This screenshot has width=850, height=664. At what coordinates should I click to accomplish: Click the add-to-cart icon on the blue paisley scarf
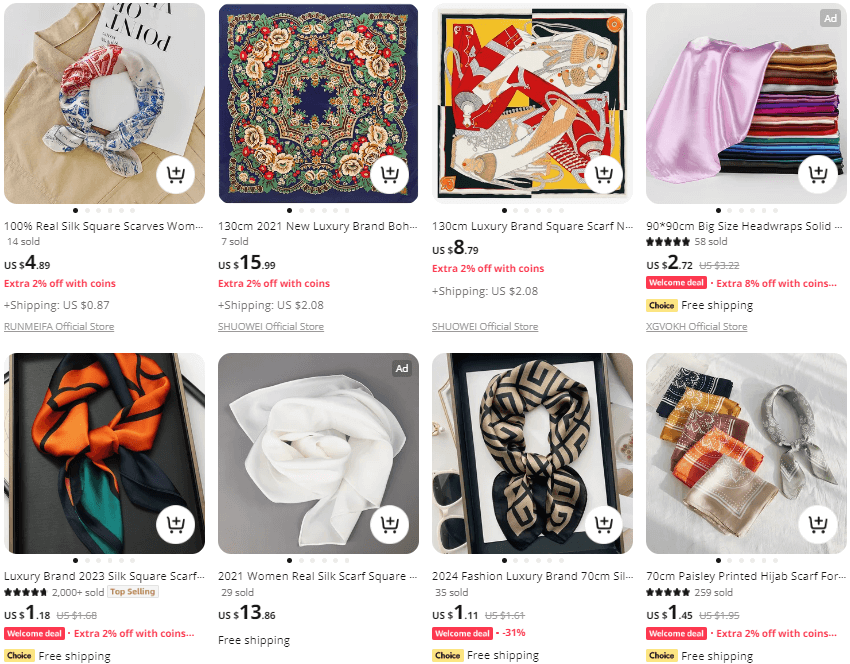pyautogui.click(x=176, y=173)
